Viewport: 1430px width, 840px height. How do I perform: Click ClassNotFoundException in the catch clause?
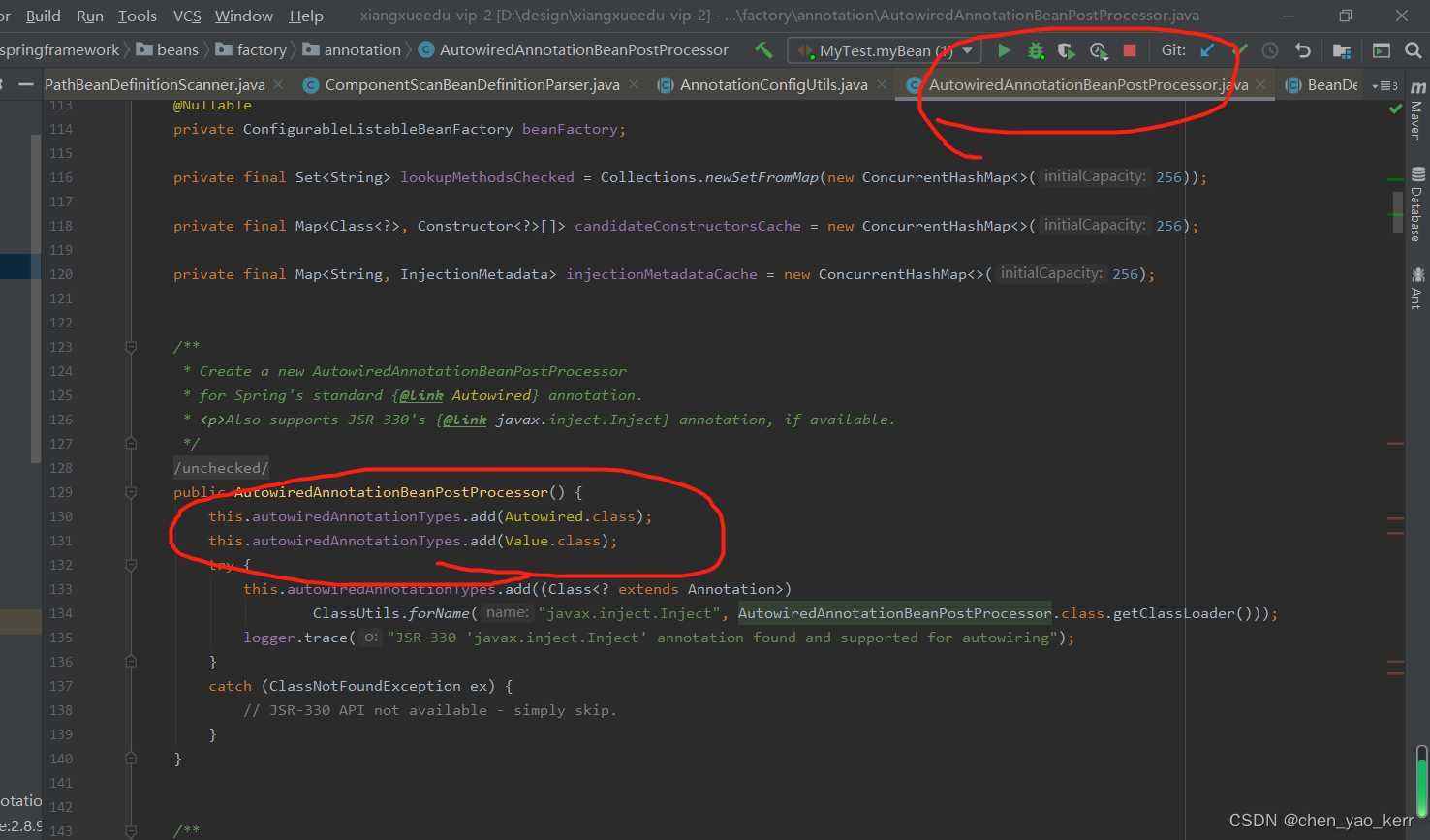coord(365,686)
